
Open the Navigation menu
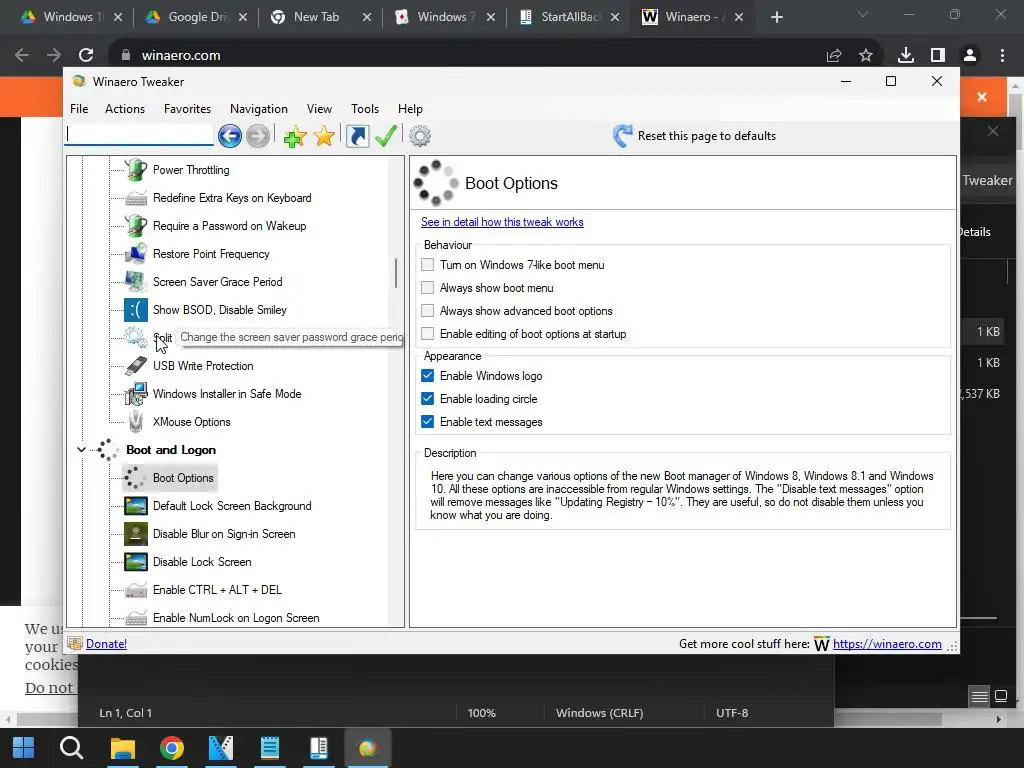pyautogui.click(x=259, y=108)
